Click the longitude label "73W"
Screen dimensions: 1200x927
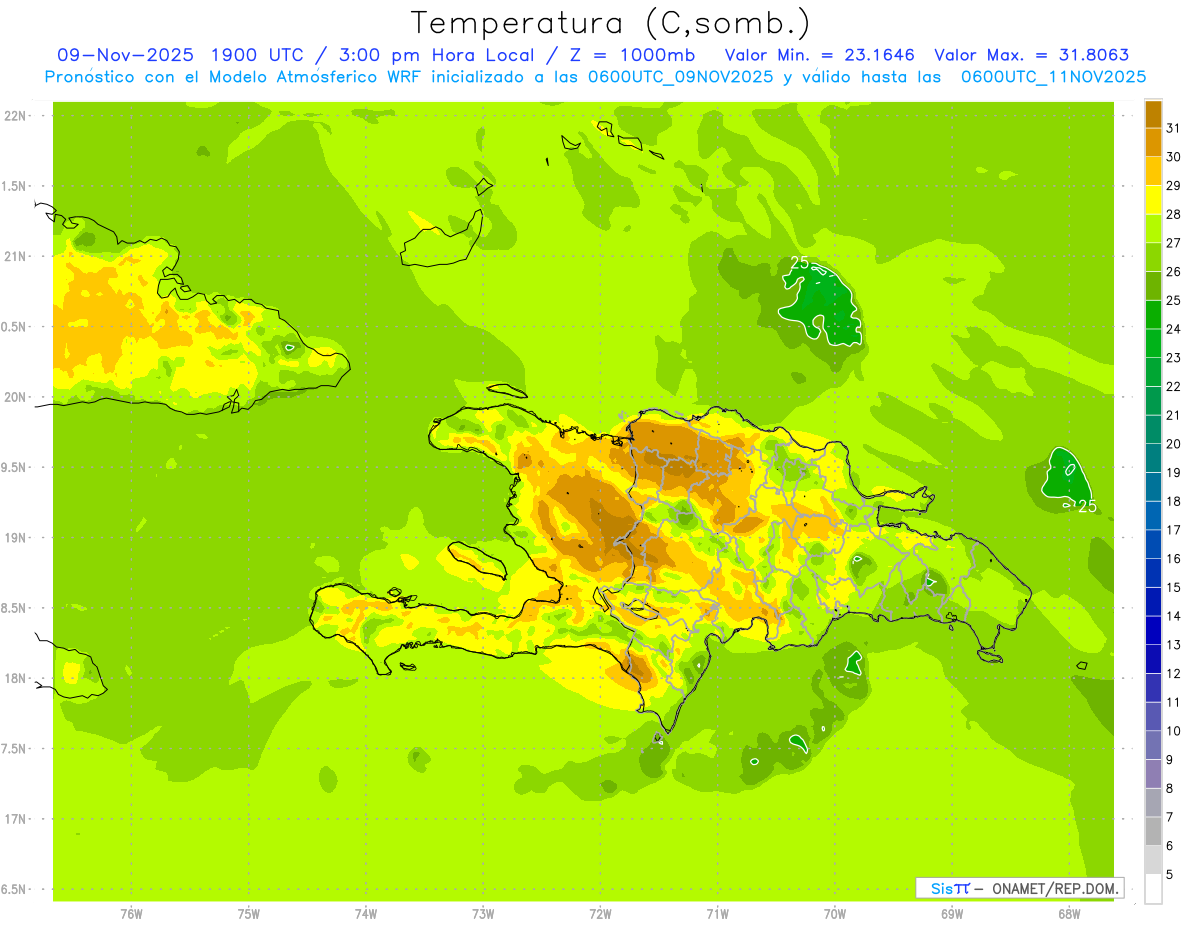[483, 913]
